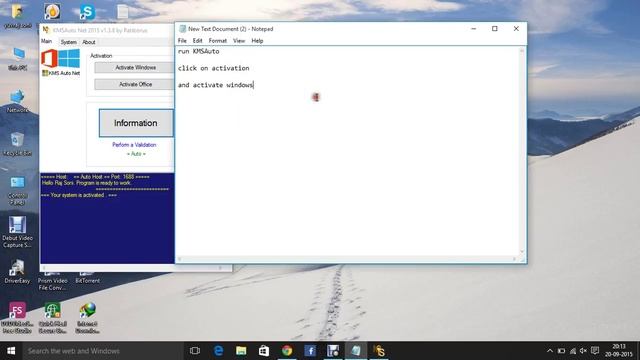Click the Notepad title bar icon
Image resolution: width=640 pixels, height=360 pixels.
182,29
